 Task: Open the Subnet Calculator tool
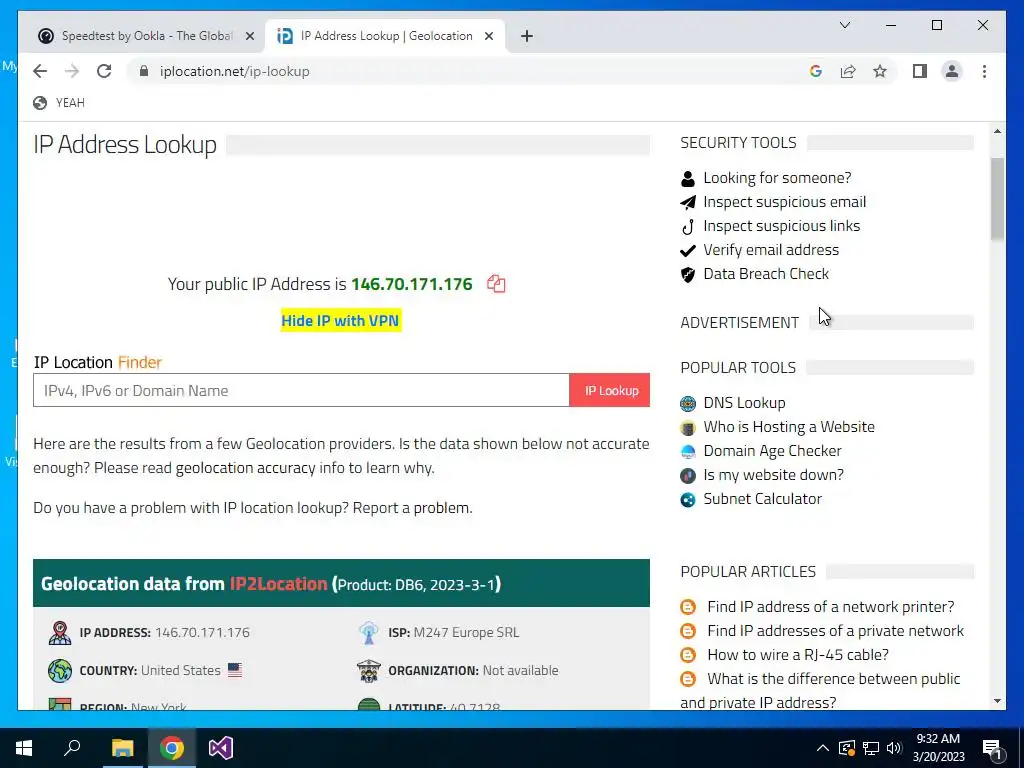[x=762, y=499]
